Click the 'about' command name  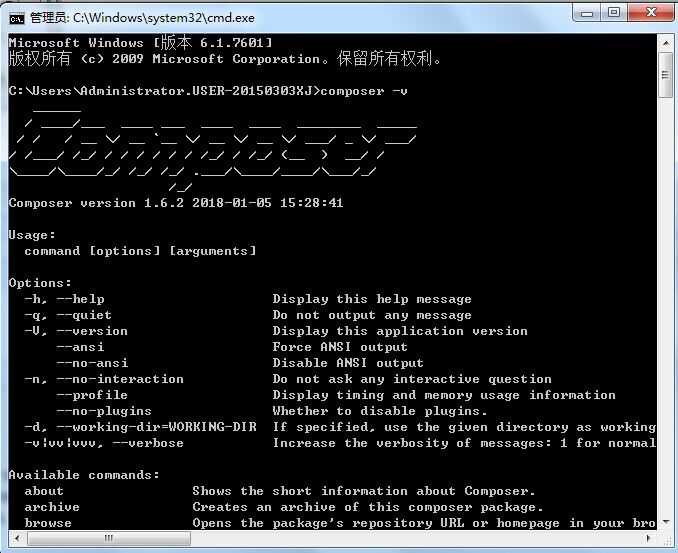click(44, 491)
